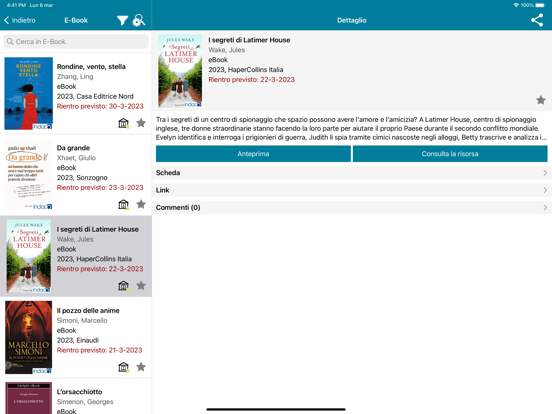Click Consulta la risorsa button

(x=450, y=154)
